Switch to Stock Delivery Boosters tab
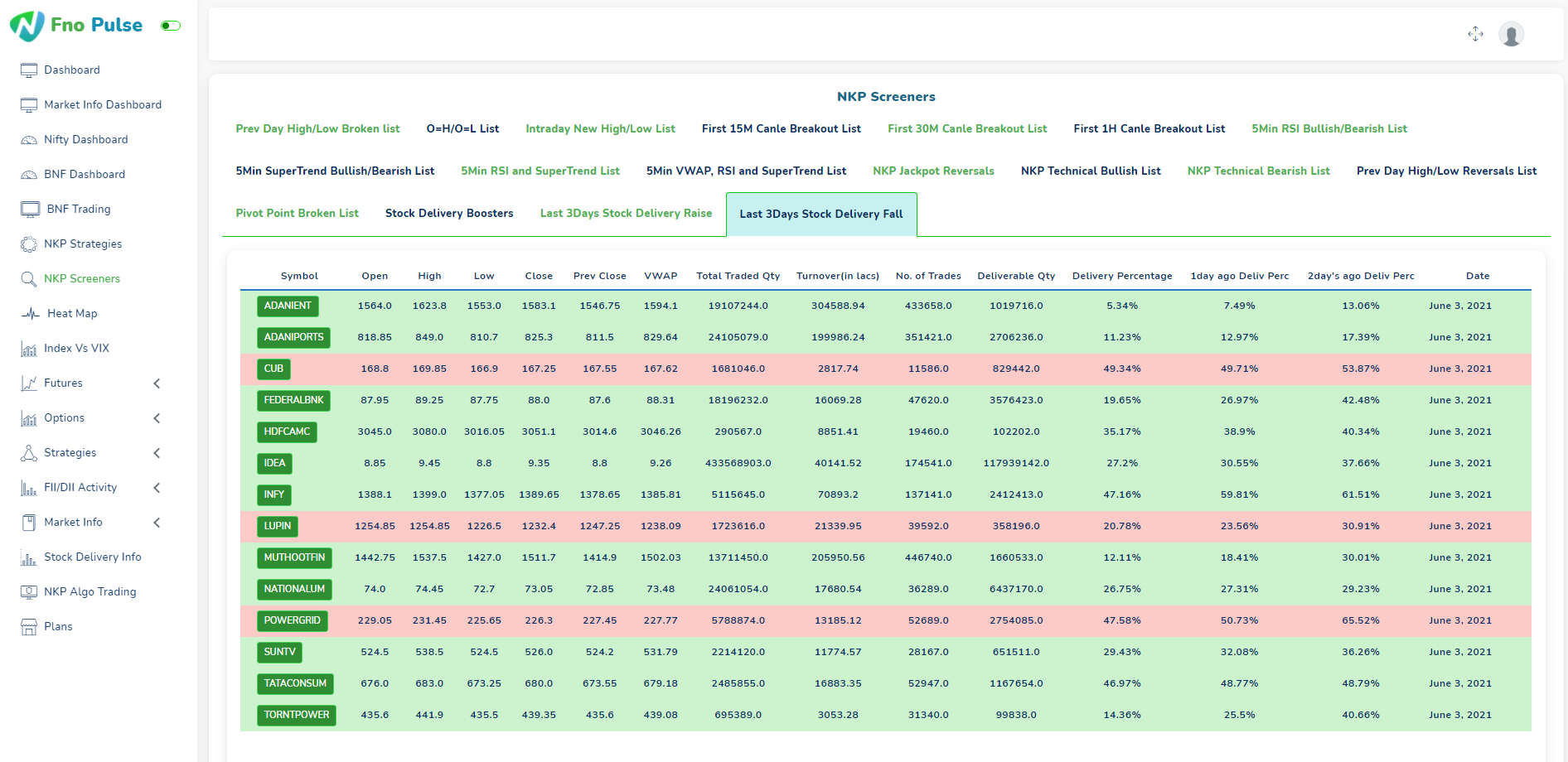This screenshot has width=1568, height=762. pos(449,214)
